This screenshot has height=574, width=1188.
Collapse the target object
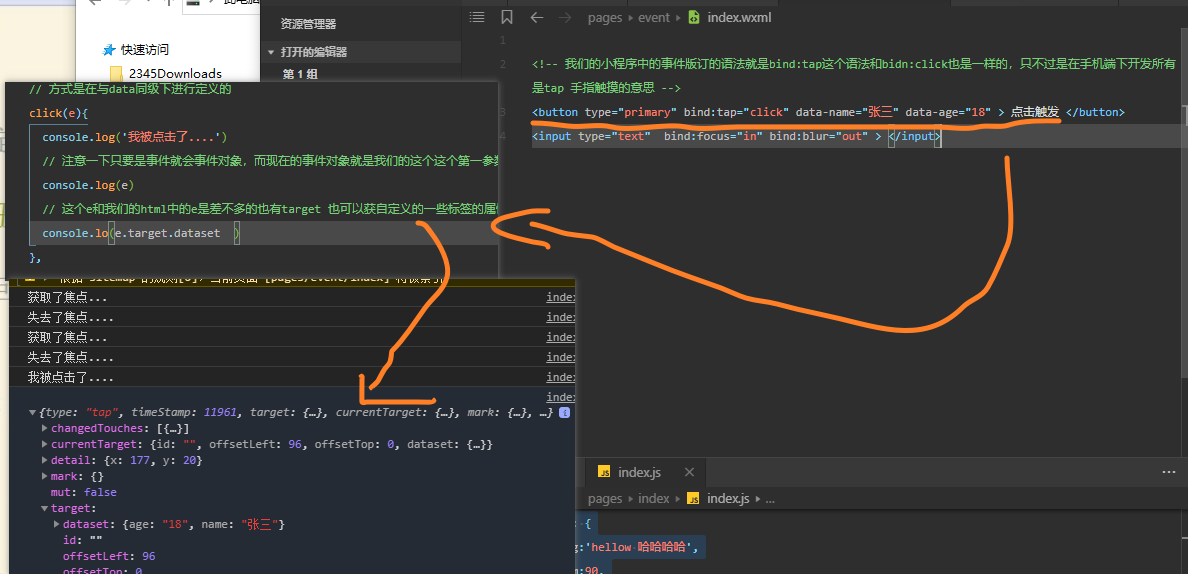click(x=45, y=508)
